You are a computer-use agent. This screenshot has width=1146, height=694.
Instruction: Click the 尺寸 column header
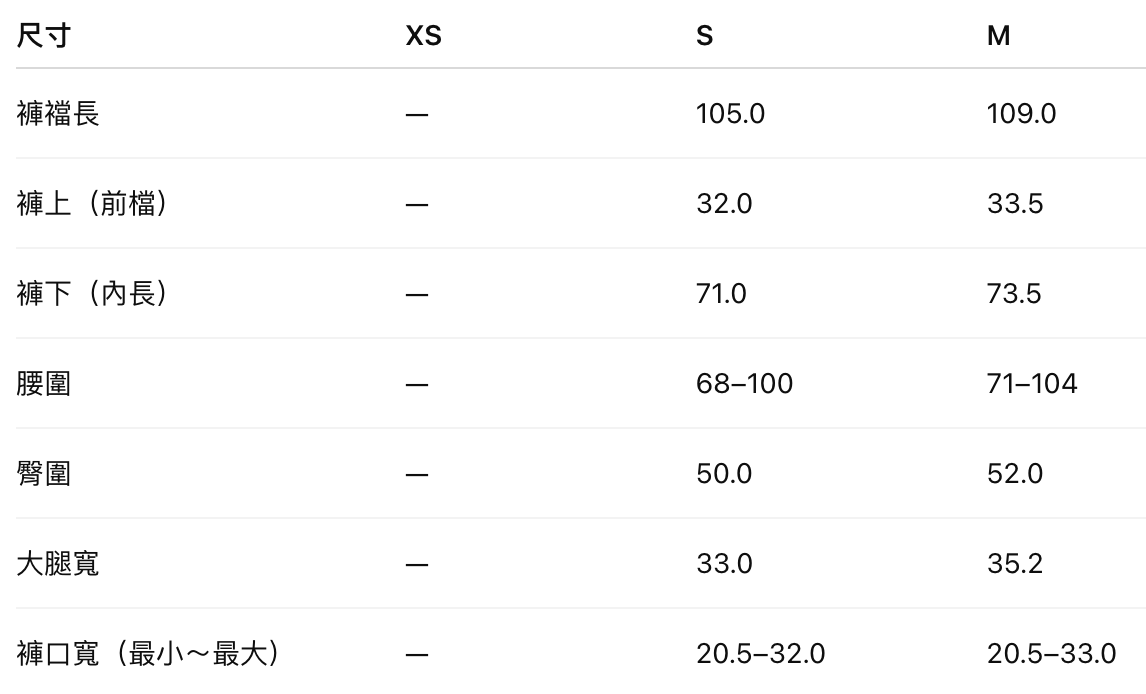click(x=44, y=36)
